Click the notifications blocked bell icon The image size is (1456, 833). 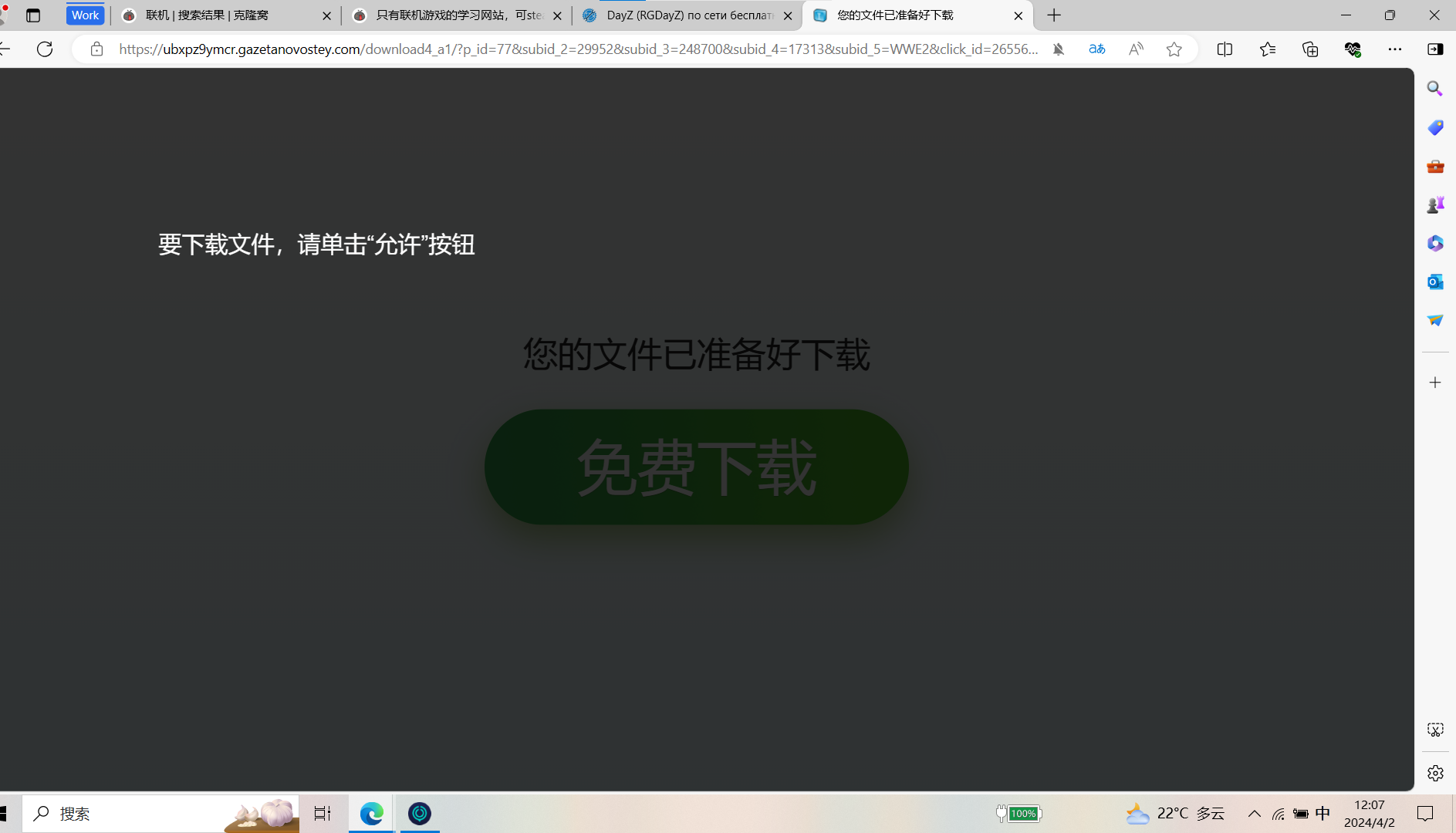point(1059,49)
